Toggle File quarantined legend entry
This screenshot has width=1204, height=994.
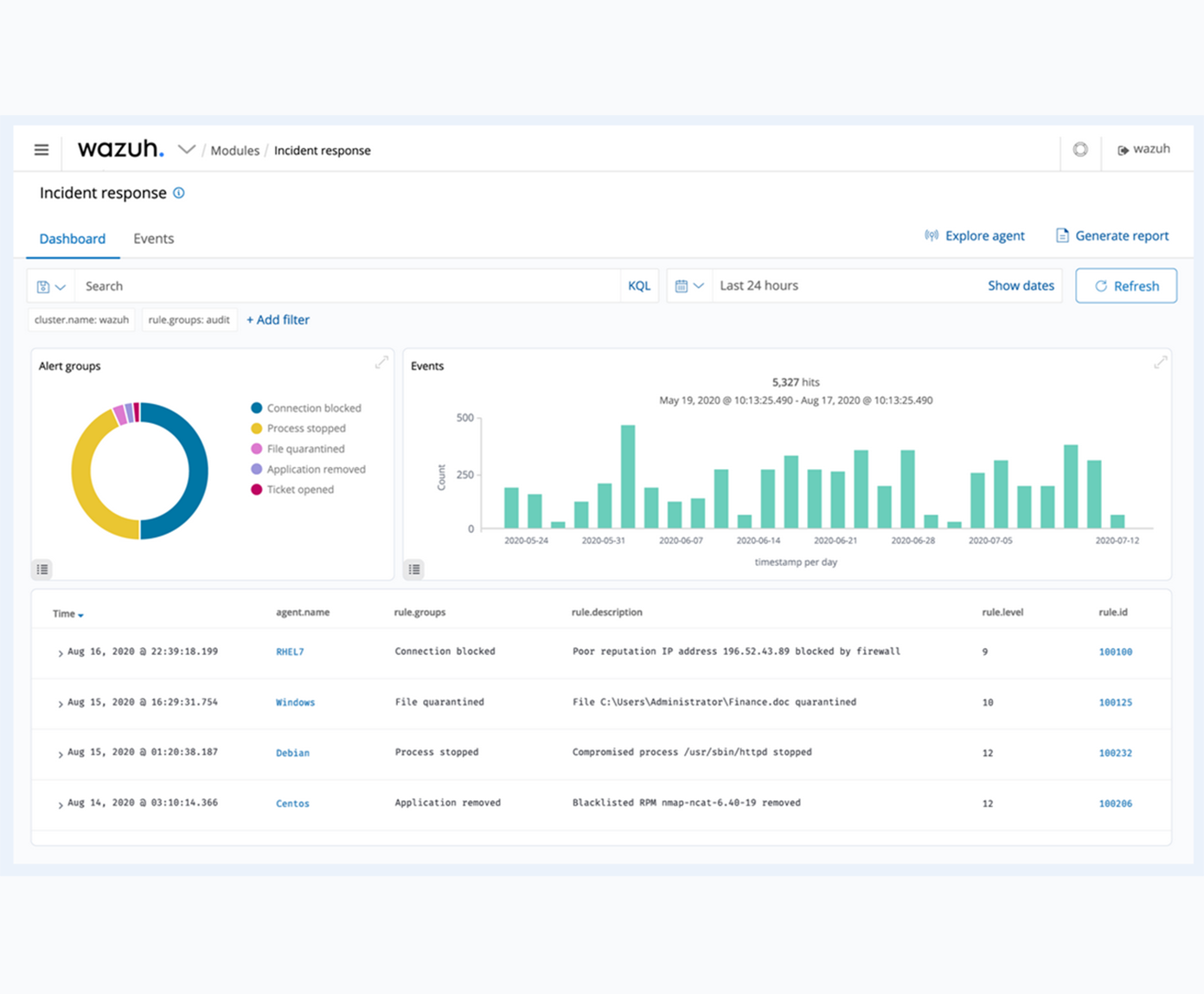tap(305, 449)
